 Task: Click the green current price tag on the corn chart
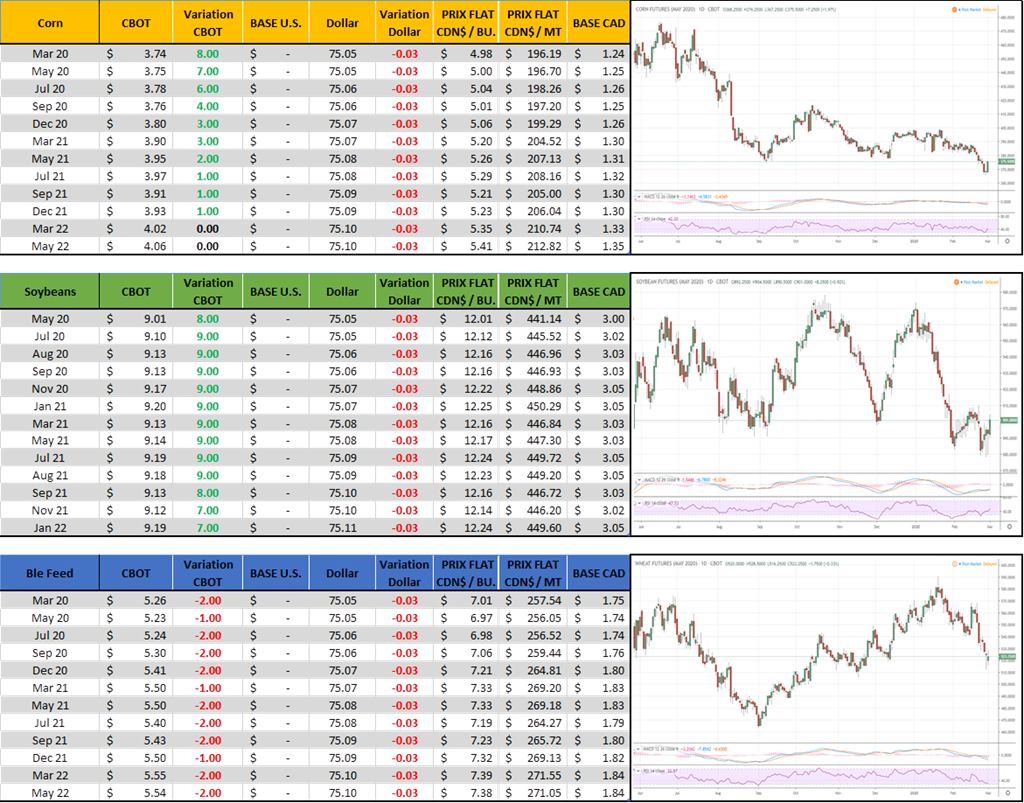[1008, 162]
